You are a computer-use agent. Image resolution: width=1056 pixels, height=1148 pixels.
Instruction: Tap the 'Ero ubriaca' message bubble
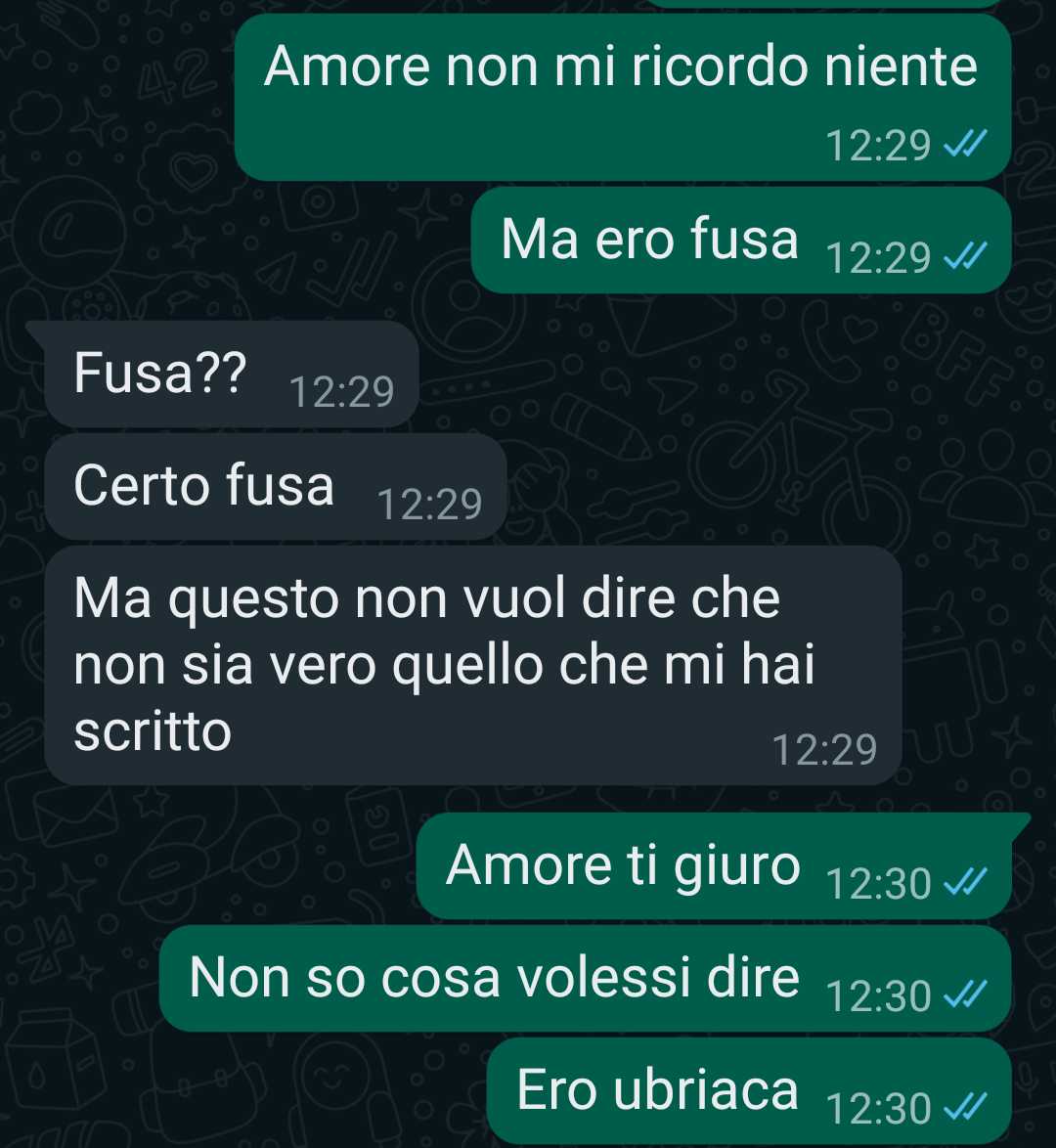[749, 1091]
